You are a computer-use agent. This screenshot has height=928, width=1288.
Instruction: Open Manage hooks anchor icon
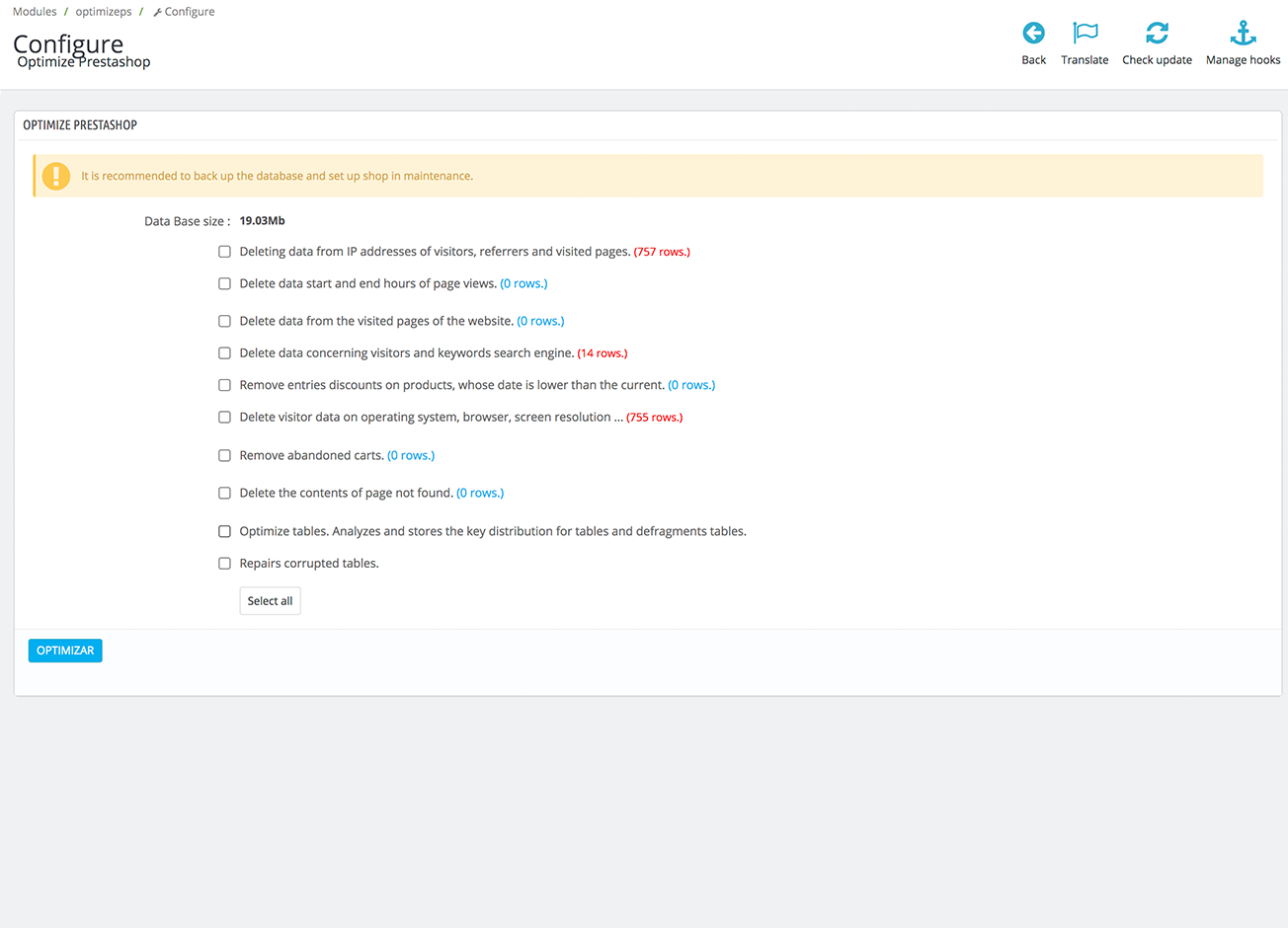tap(1243, 34)
